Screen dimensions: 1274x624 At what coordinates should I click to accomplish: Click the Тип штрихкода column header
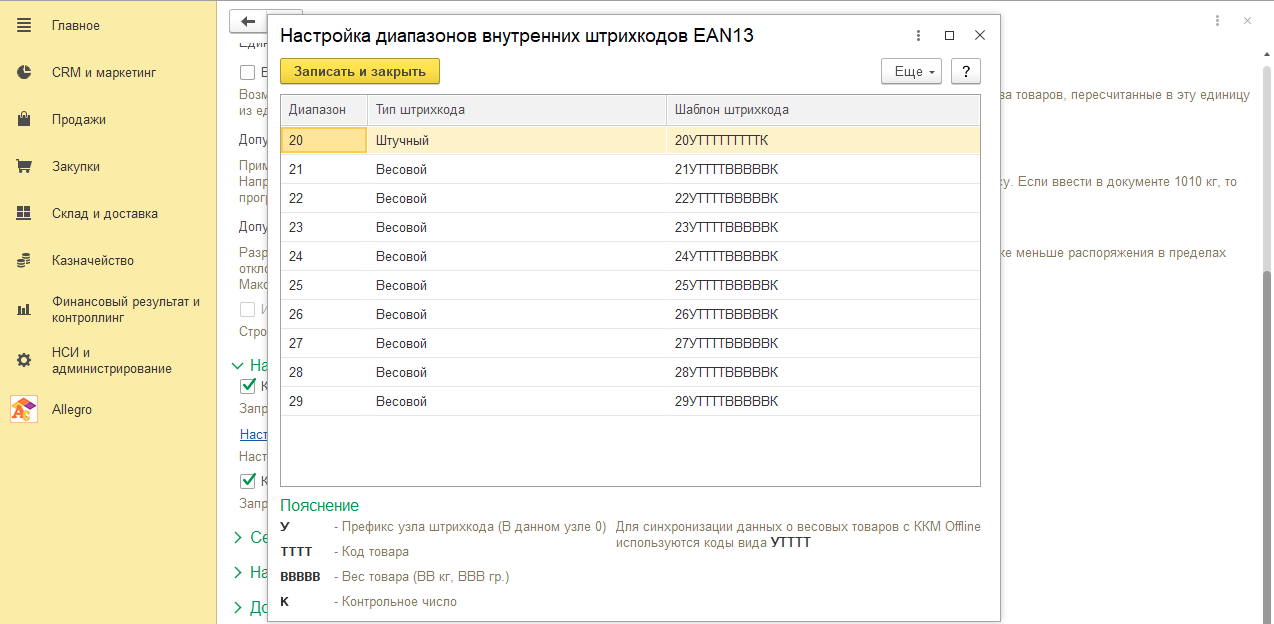517,110
